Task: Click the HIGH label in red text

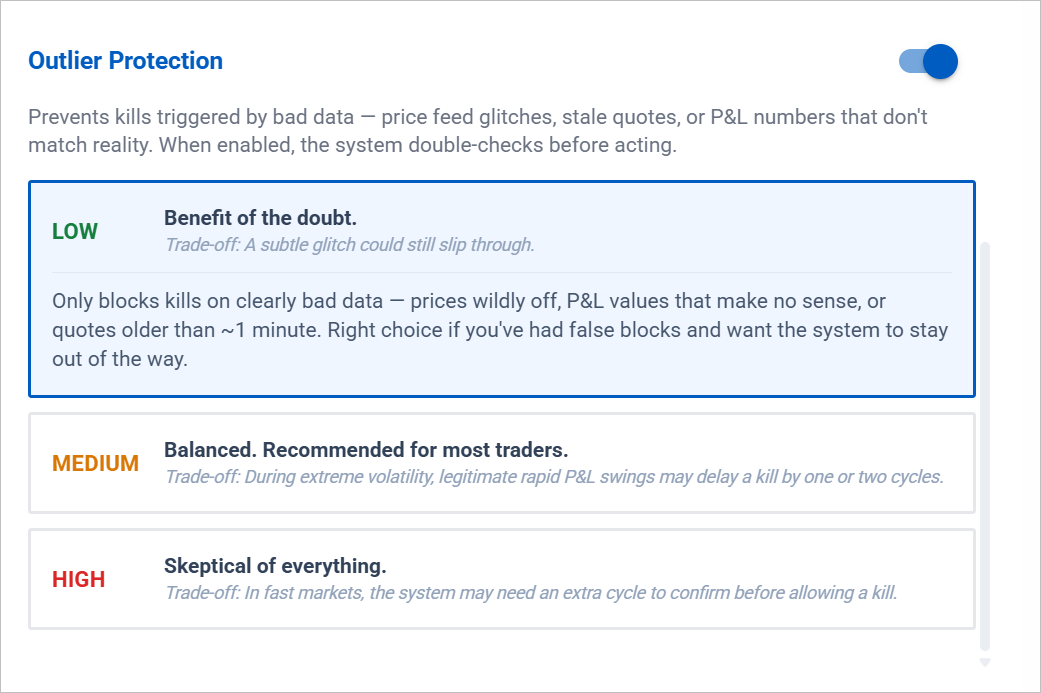Action: click(79, 579)
